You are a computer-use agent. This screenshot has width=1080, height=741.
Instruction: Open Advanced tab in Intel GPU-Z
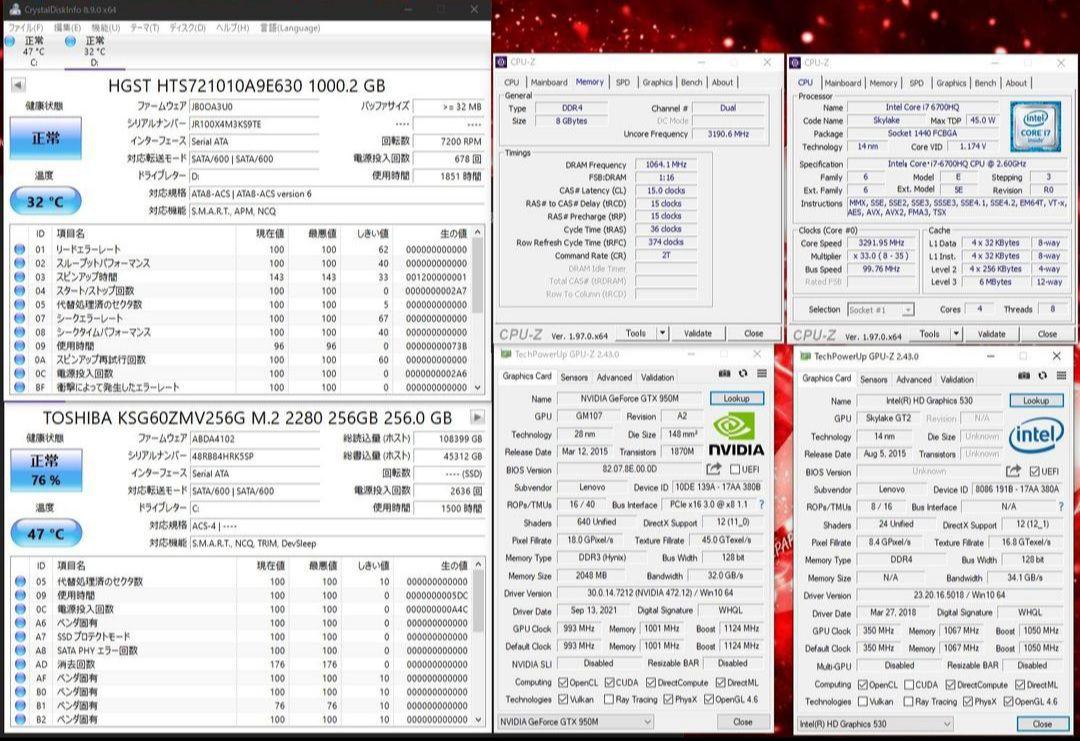913,379
